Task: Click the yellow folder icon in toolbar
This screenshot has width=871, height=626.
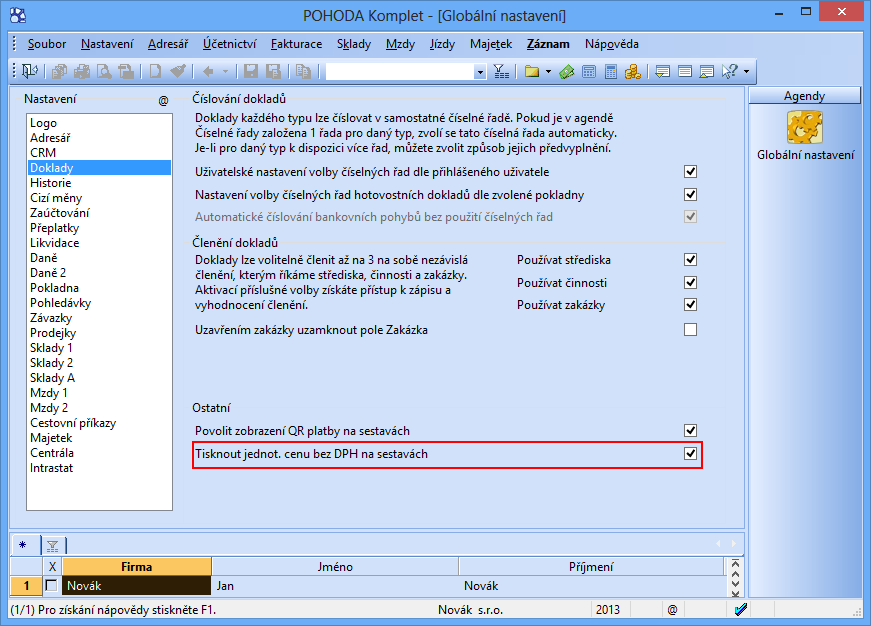Action: click(x=532, y=71)
